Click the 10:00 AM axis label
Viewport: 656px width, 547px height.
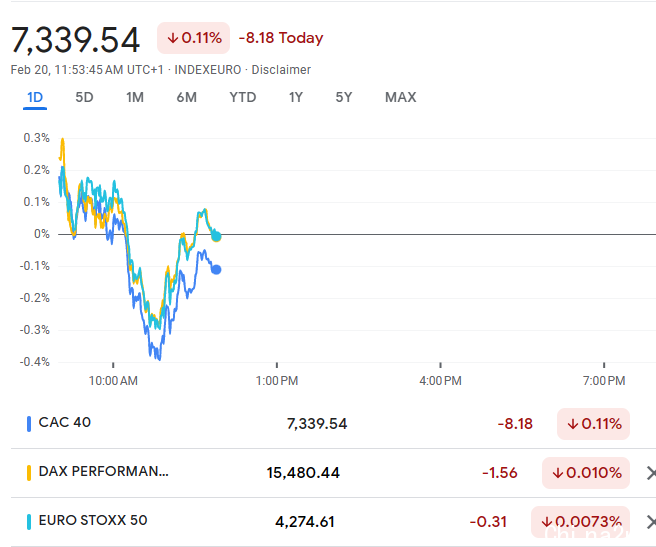coord(113,381)
